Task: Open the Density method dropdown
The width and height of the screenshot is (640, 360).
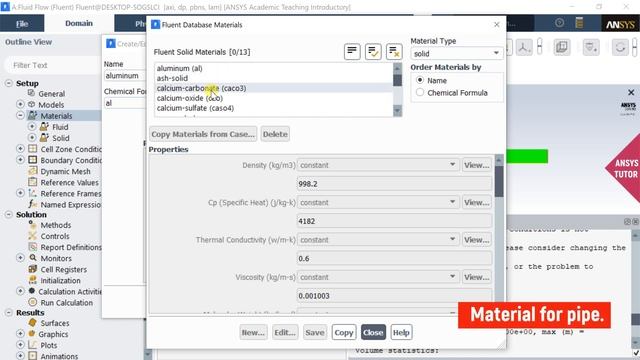Action: (378, 165)
